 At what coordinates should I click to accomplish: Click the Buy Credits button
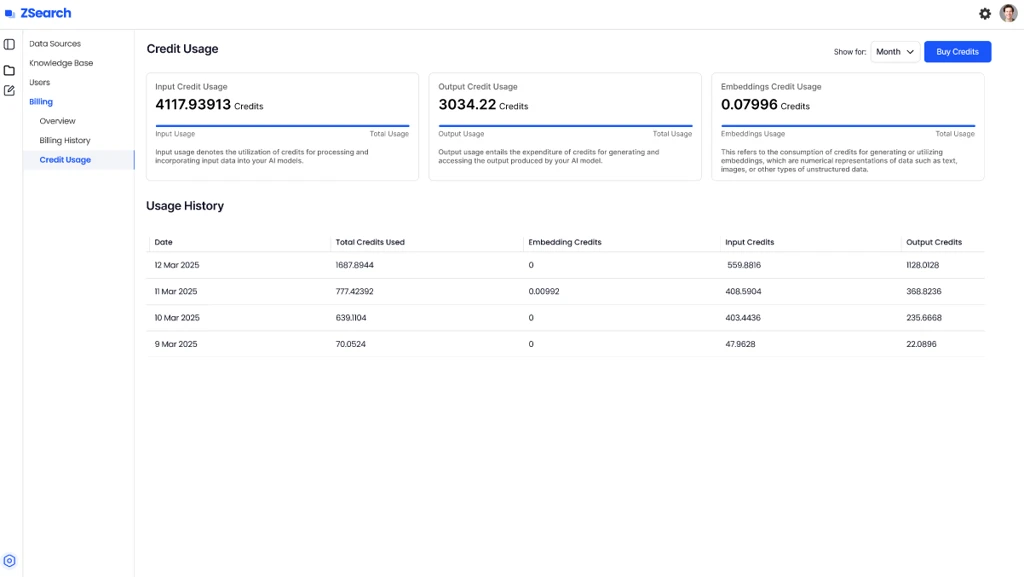[x=957, y=52]
